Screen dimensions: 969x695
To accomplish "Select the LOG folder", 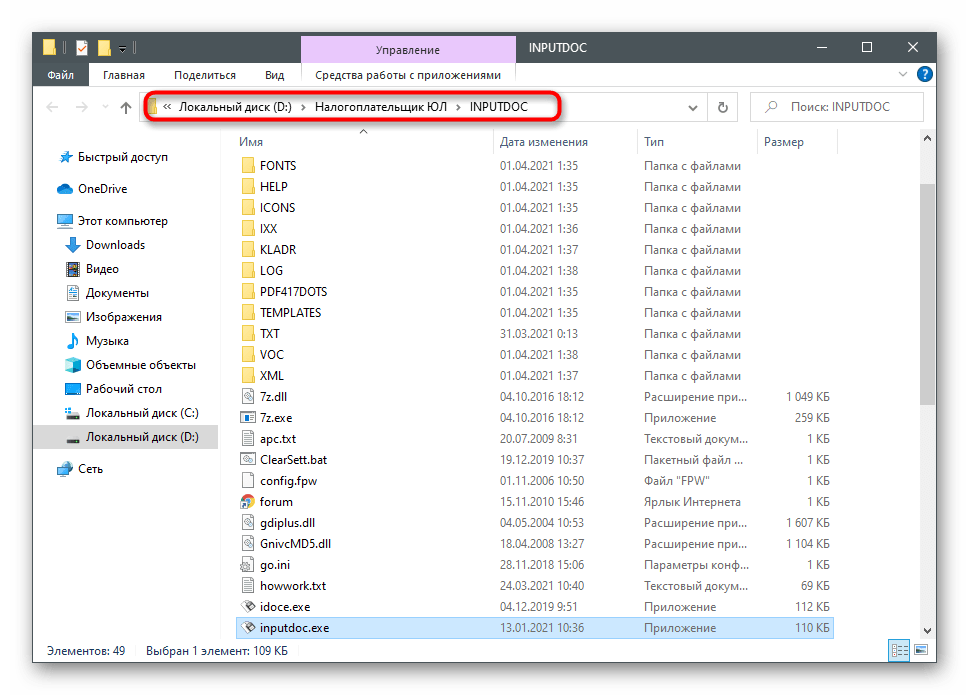I will 271,271.
